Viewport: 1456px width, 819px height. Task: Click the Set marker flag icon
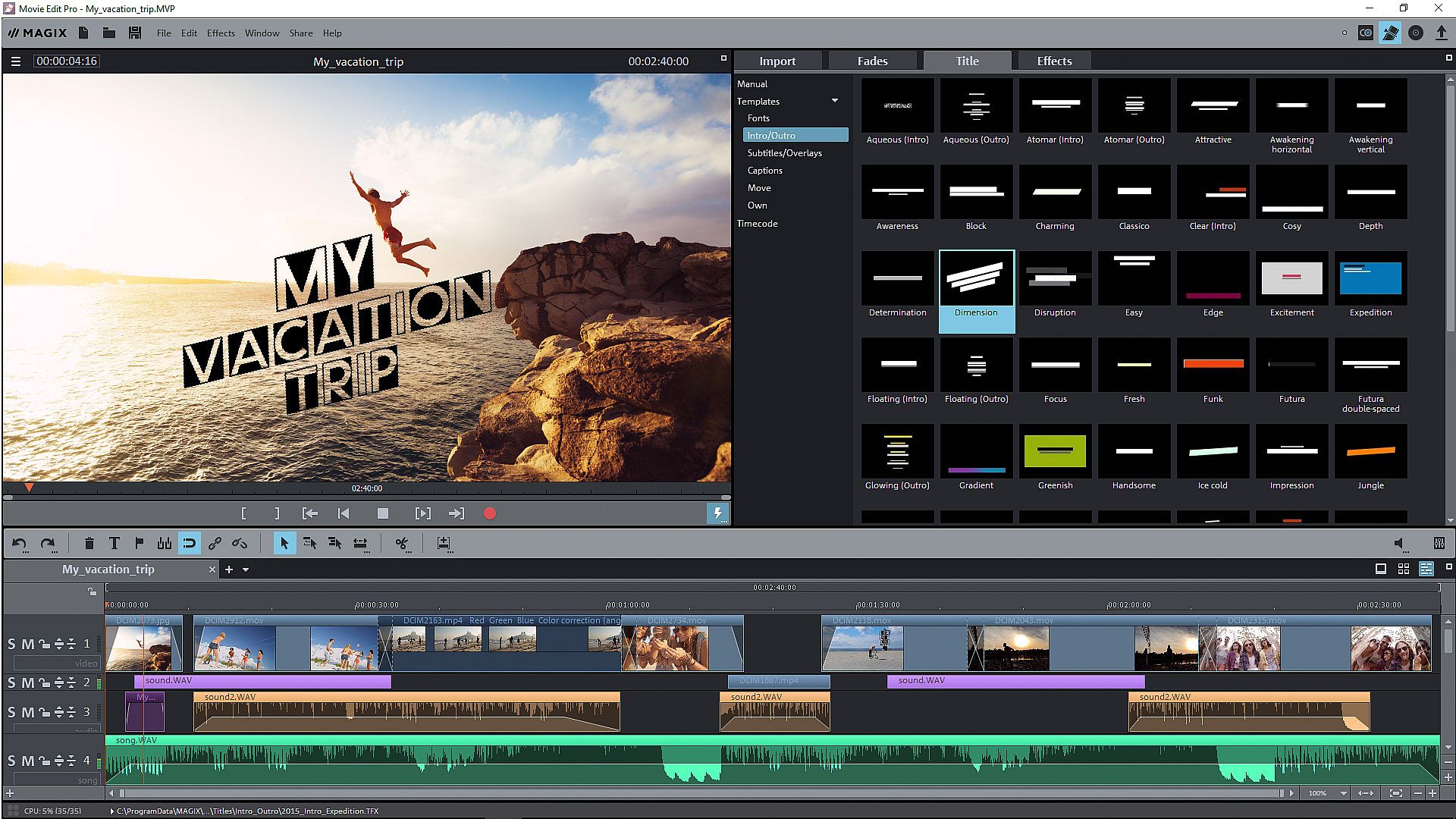[140, 543]
